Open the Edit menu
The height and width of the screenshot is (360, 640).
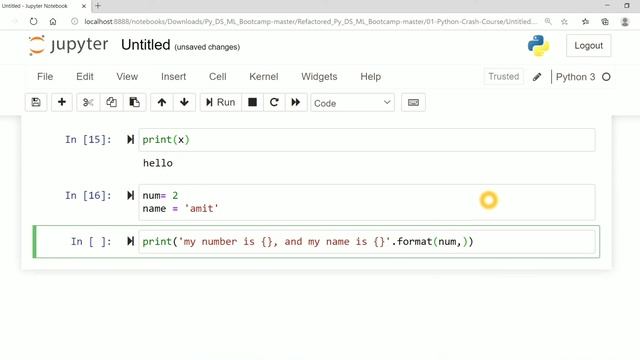(x=85, y=77)
